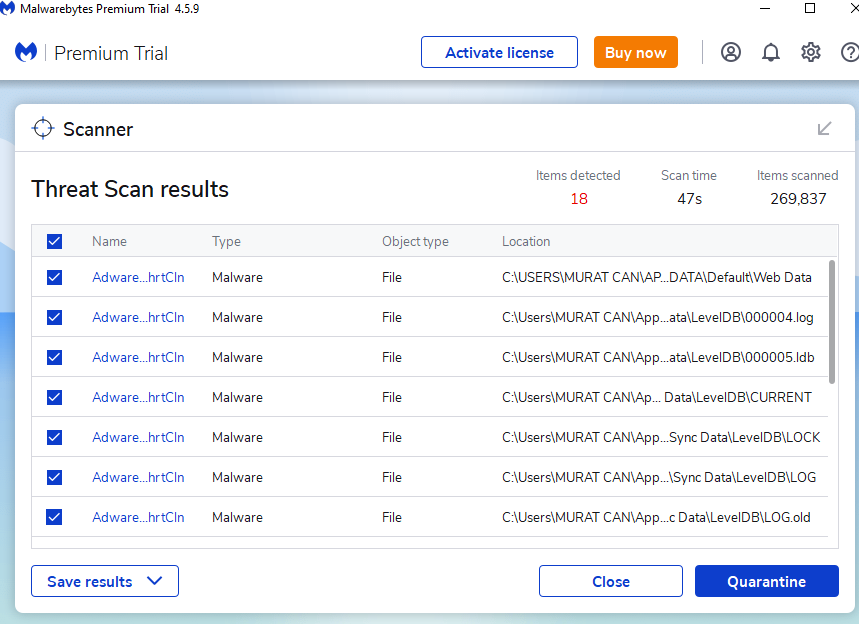Expand the Save results dropdown

pos(105,581)
